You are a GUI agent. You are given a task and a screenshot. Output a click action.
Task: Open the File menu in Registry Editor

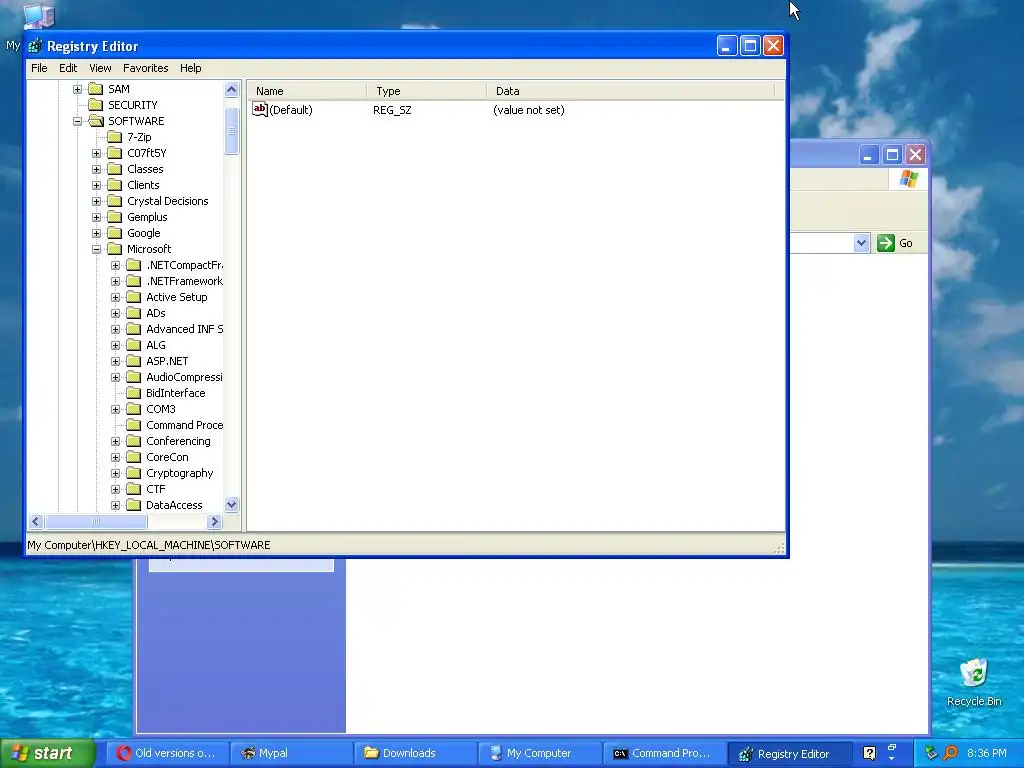point(39,68)
